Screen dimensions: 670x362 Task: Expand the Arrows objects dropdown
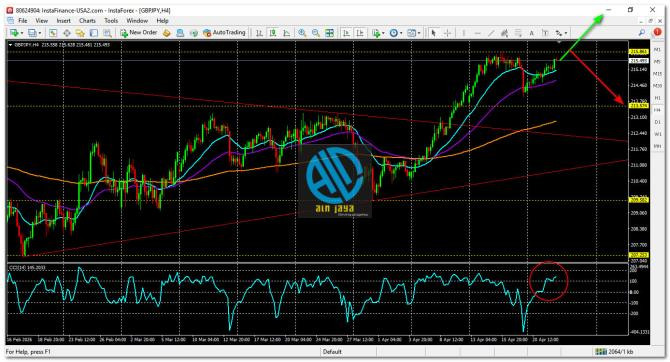pyautogui.click(x=566, y=33)
